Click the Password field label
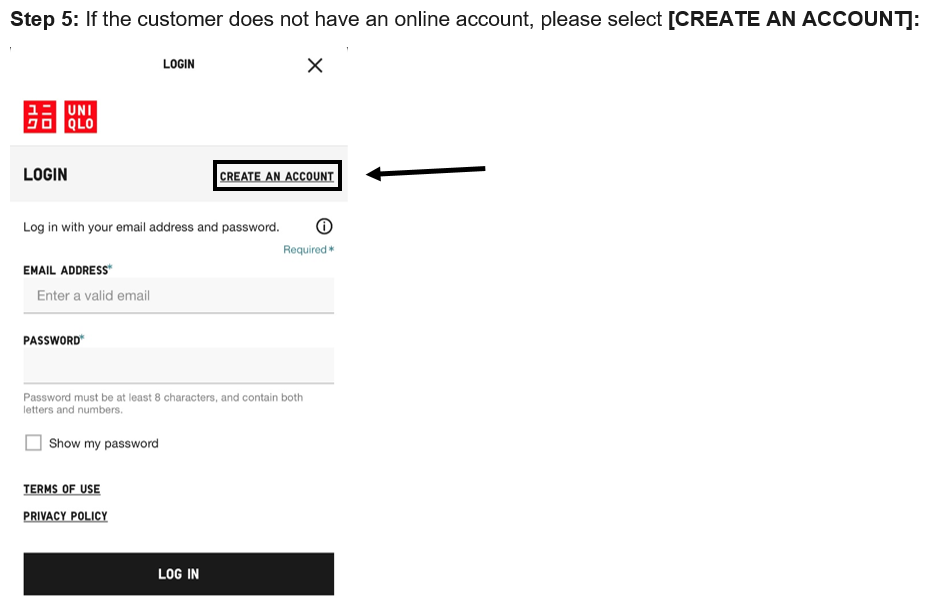 point(52,340)
